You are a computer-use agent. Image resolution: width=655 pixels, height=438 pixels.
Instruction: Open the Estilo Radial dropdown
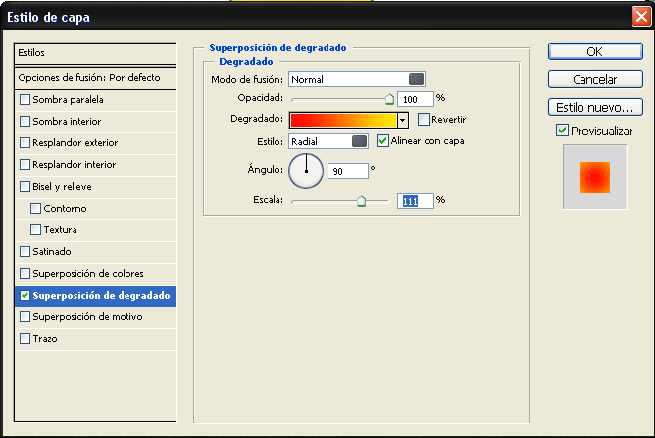tap(328, 142)
